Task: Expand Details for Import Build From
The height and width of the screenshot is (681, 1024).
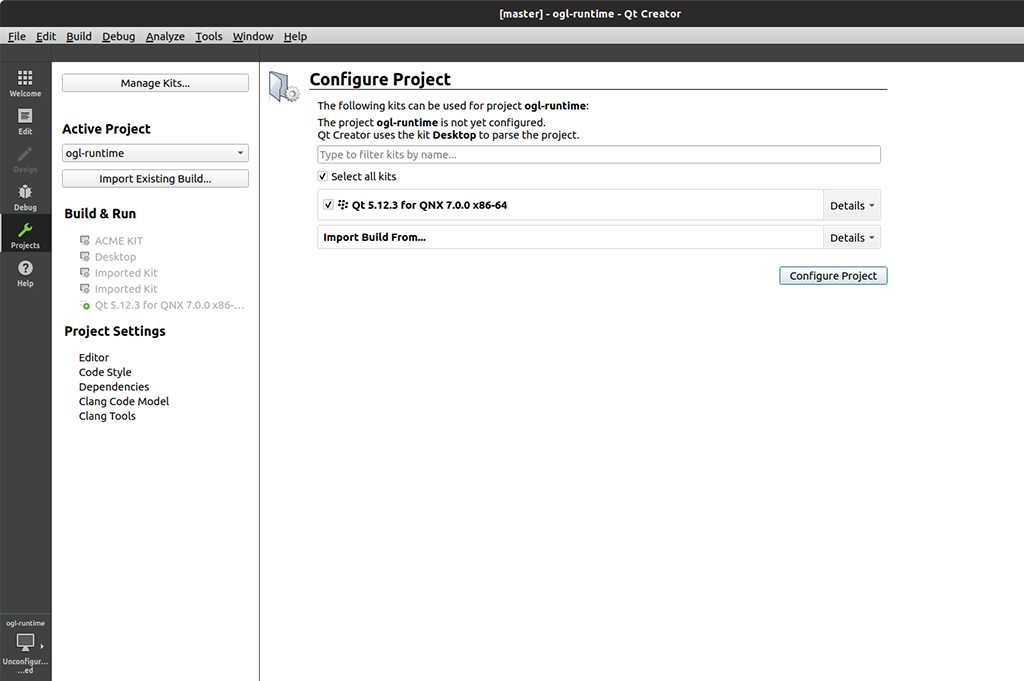Action: (x=851, y=238)
